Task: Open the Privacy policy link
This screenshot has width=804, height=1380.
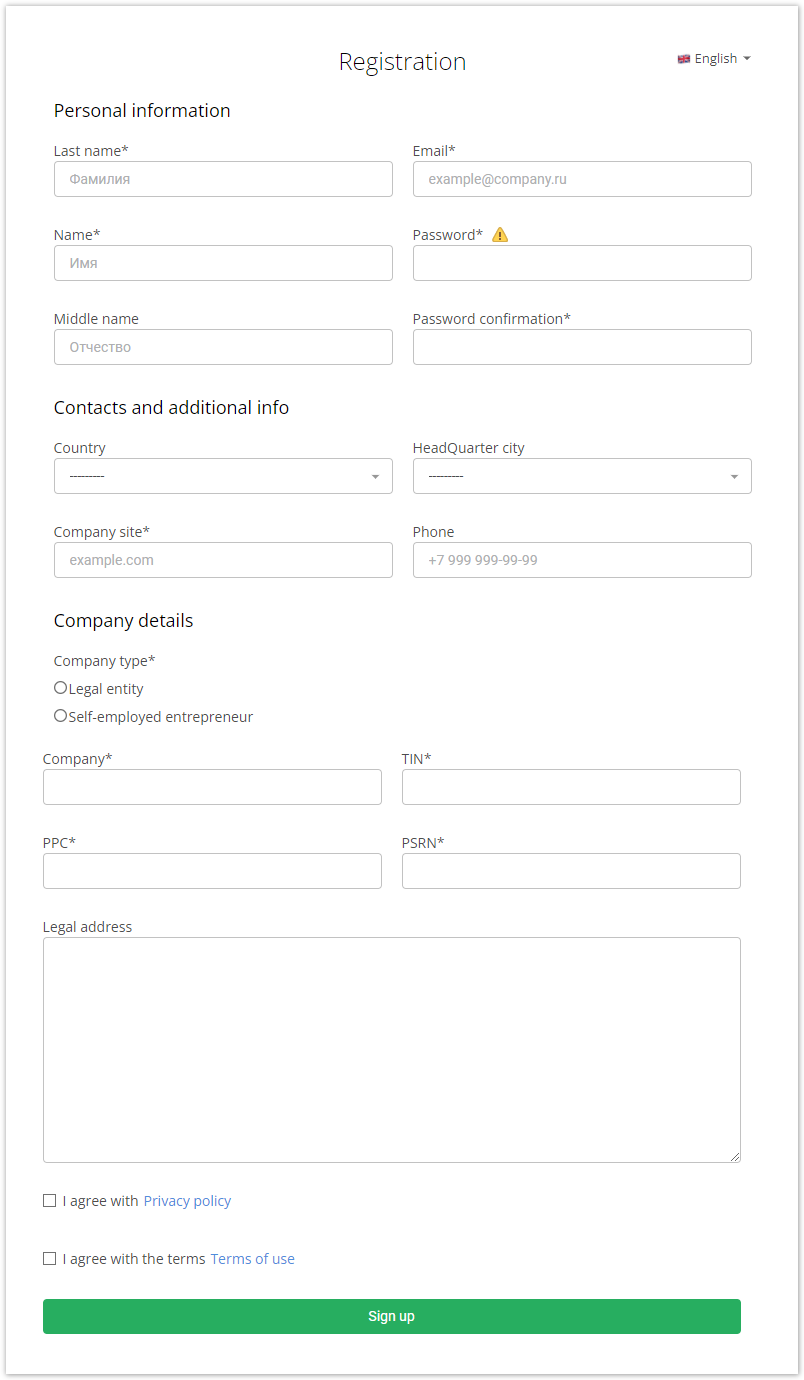Action: click(x=187, y=1201)
